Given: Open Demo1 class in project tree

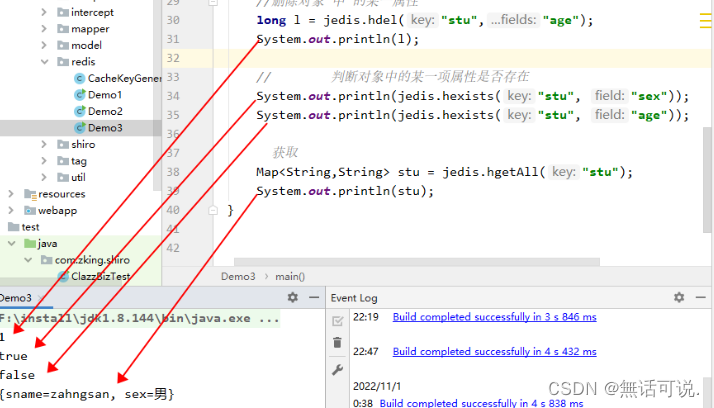Looking at the screenshot, I should click(x=105, y=95).
